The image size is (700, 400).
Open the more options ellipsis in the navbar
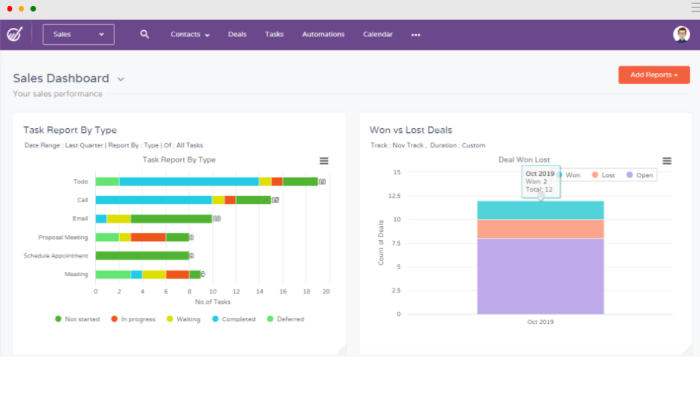point(416,35)
